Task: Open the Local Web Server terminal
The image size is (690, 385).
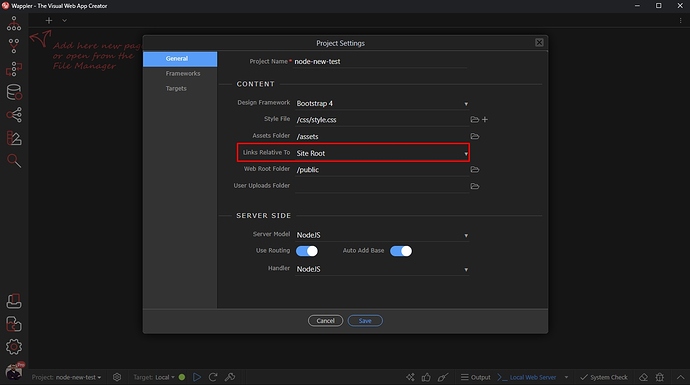Action: tap(527, 377)
